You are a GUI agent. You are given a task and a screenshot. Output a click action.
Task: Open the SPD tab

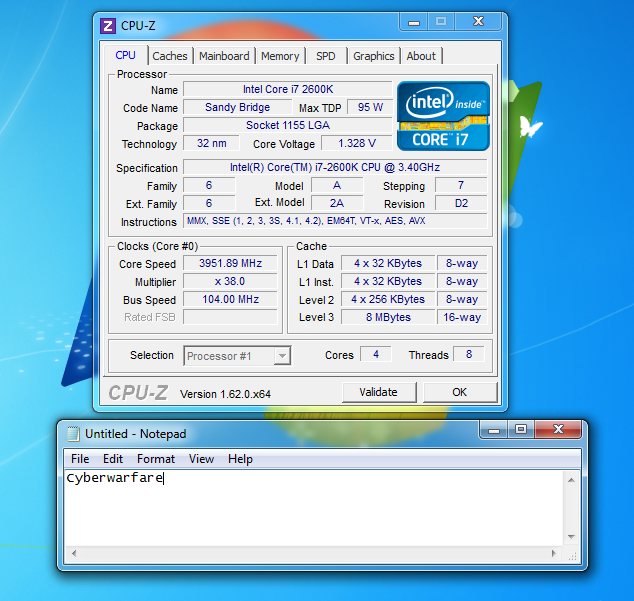[325, 56]
